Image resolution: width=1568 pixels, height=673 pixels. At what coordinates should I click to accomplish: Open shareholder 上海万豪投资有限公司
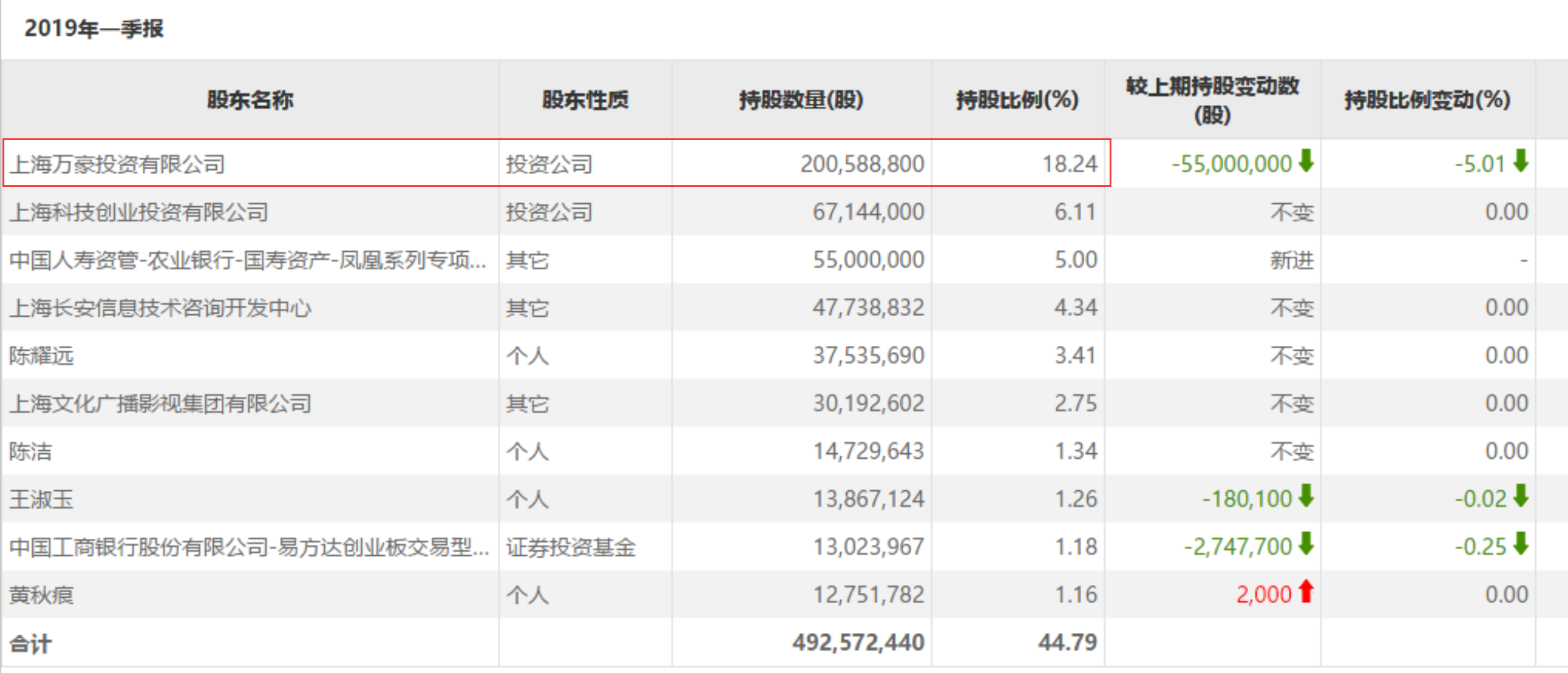117,164
